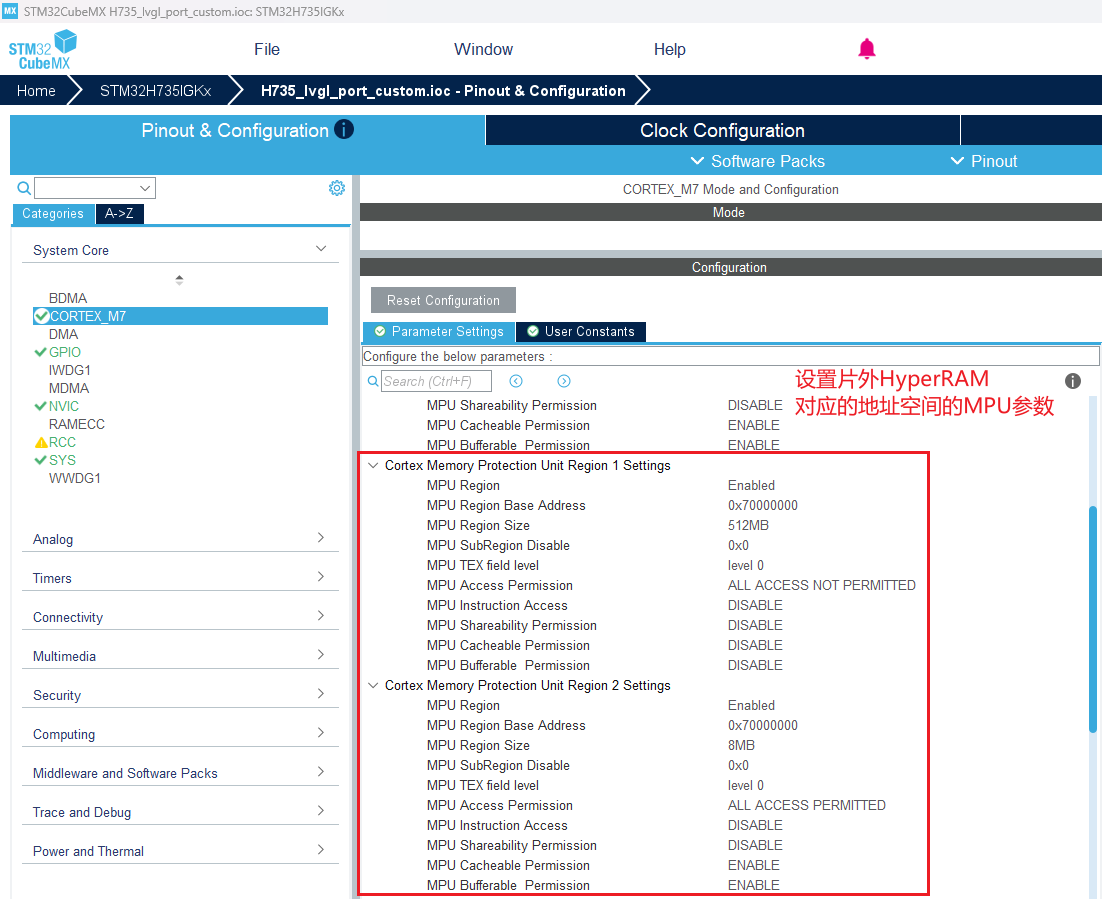Viewport: 1102px width, 899px height.
Task: Select WWDG1 in System Core list
Action: [x=74, y=478]
